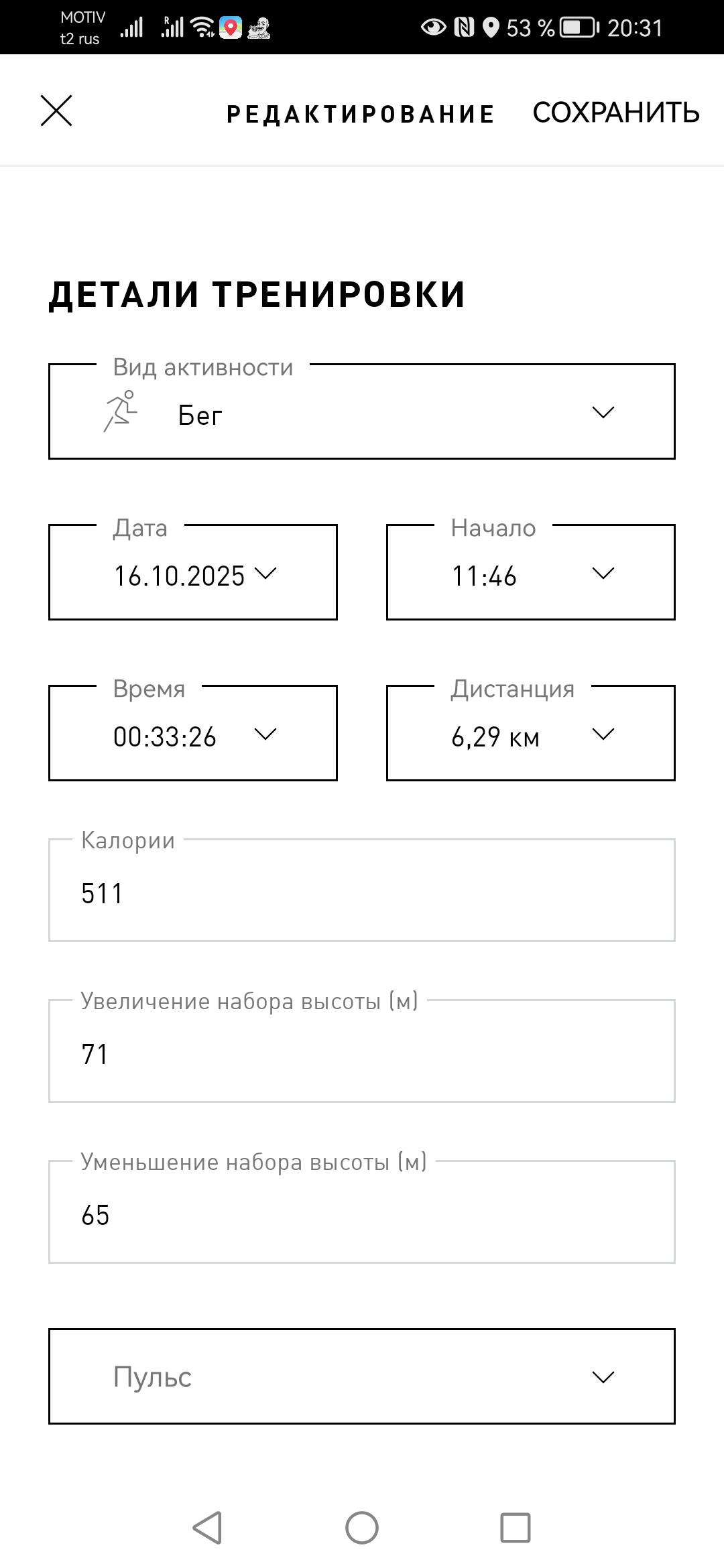Tap the Android back navigation triangle
Image resolution: width=724 pixels, height=1568 pixels.
point(207,1528)
